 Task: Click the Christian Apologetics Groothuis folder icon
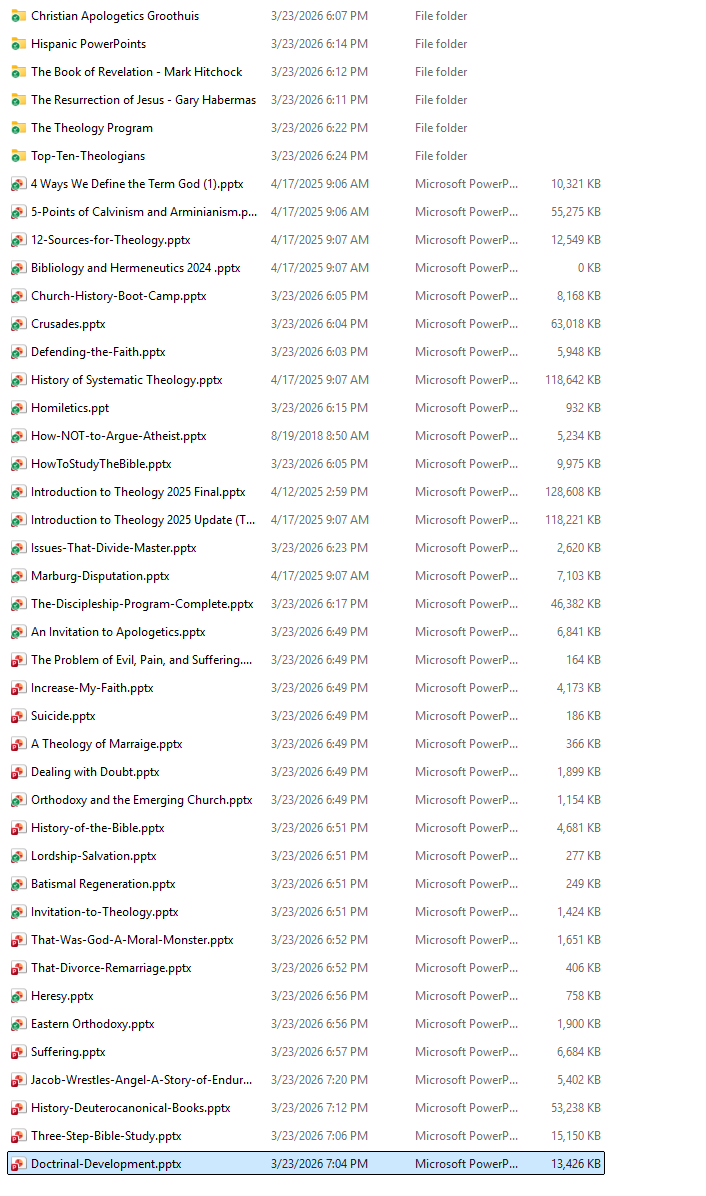[18, 16]
